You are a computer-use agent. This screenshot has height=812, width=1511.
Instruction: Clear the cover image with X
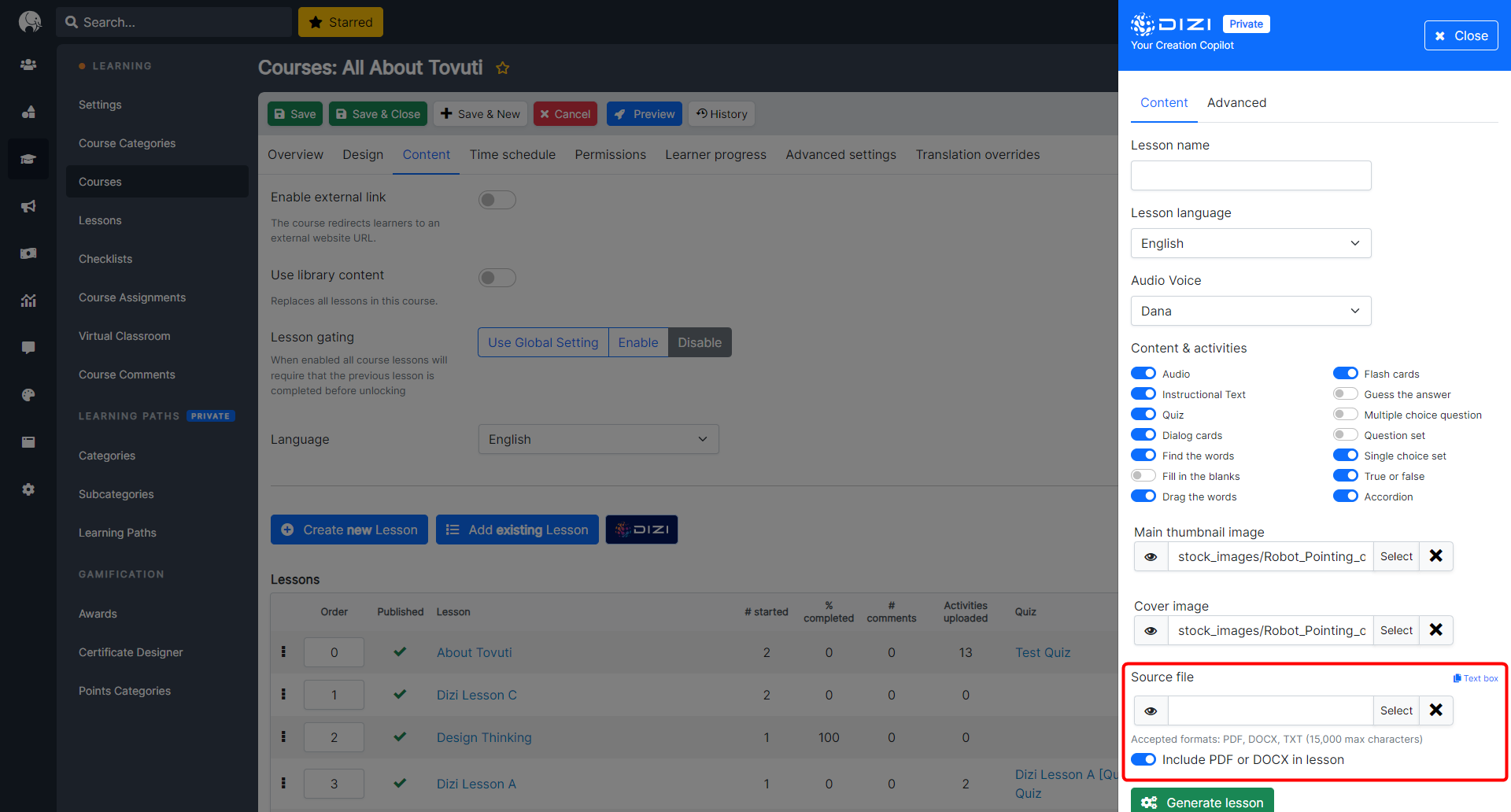coord(1436,630)
